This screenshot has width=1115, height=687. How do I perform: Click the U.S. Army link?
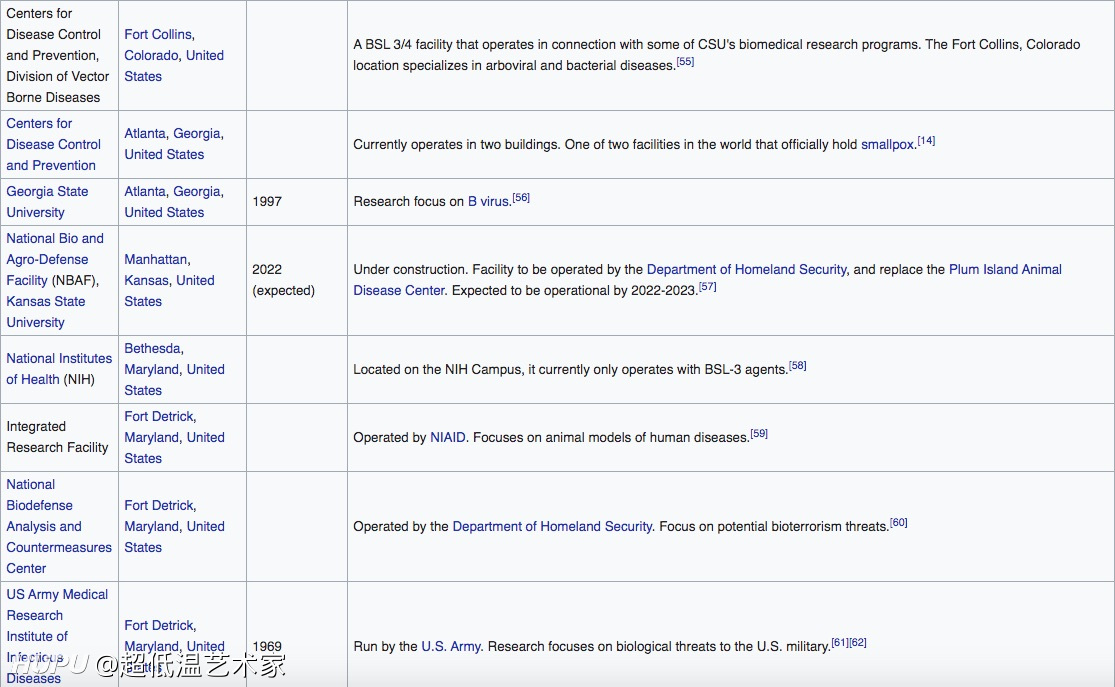tap(452, 646)
